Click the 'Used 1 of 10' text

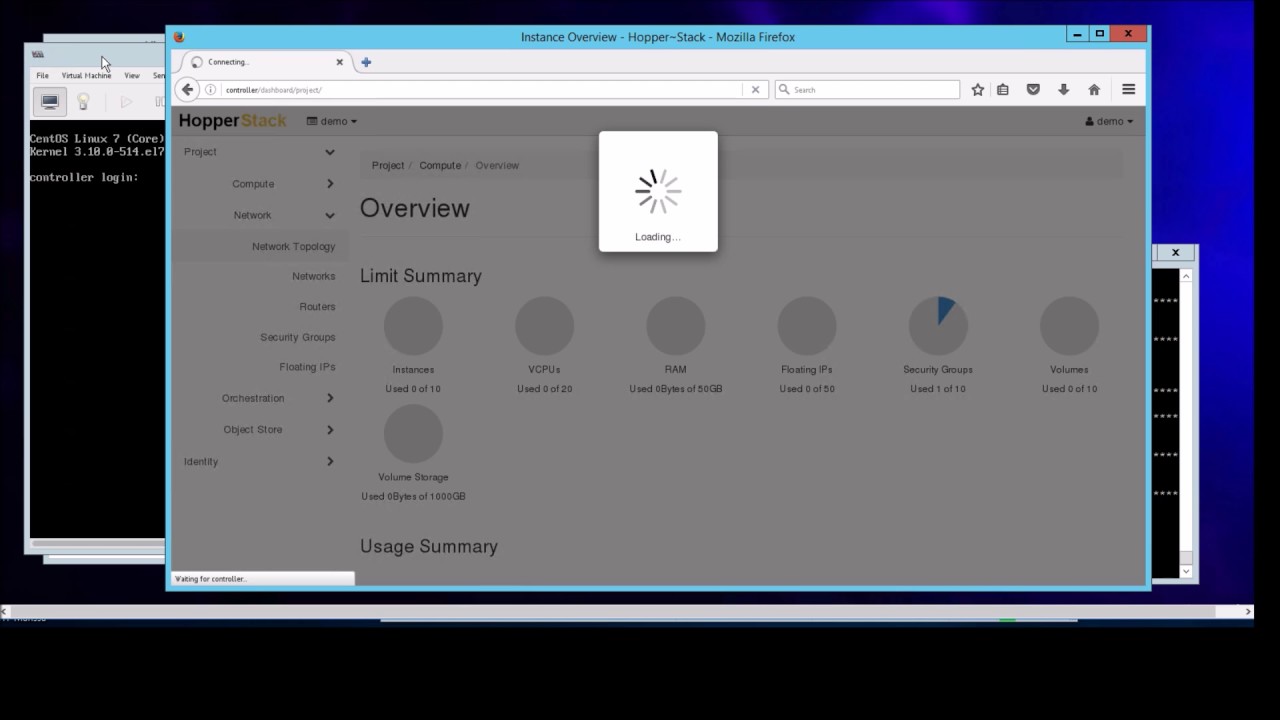(938, 389)
